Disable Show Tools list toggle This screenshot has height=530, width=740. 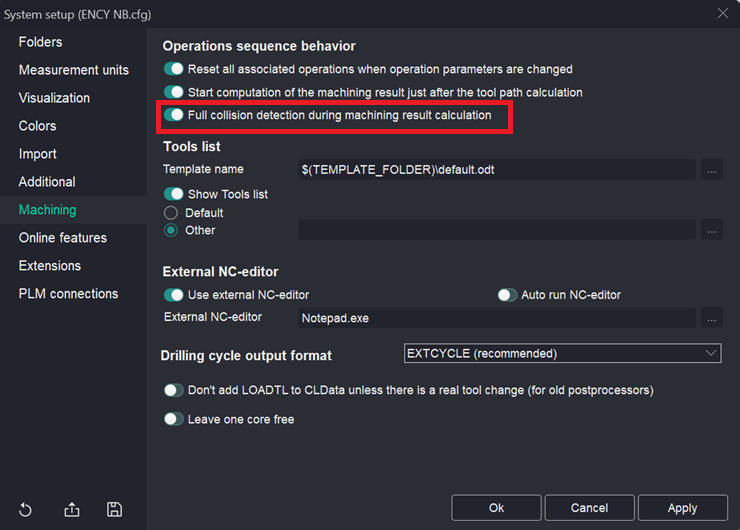pyautogui.click(x=174, y=194)
